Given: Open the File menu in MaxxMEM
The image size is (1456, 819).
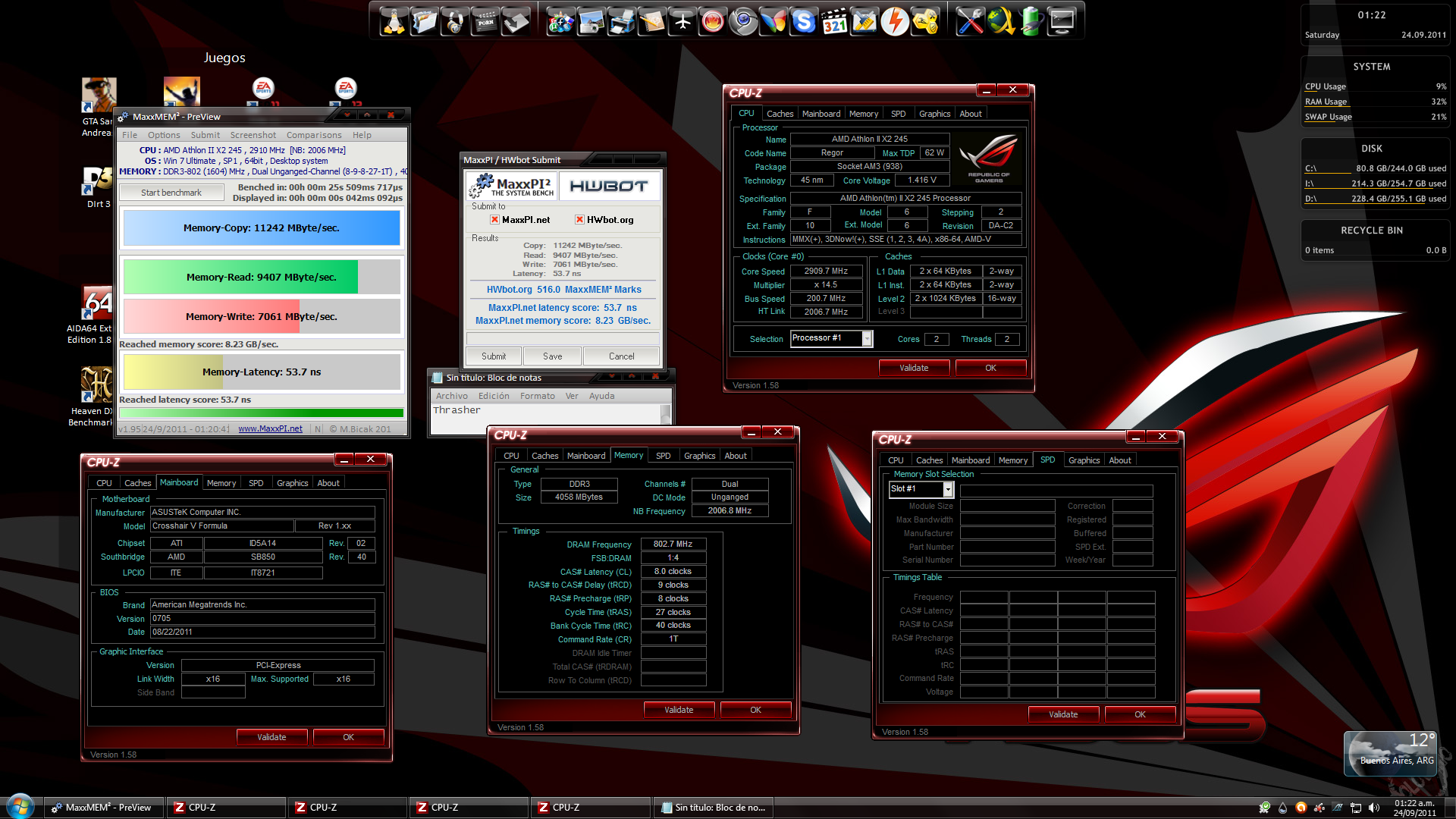Looking at the screenshot, I should click(x=130, y=135).
